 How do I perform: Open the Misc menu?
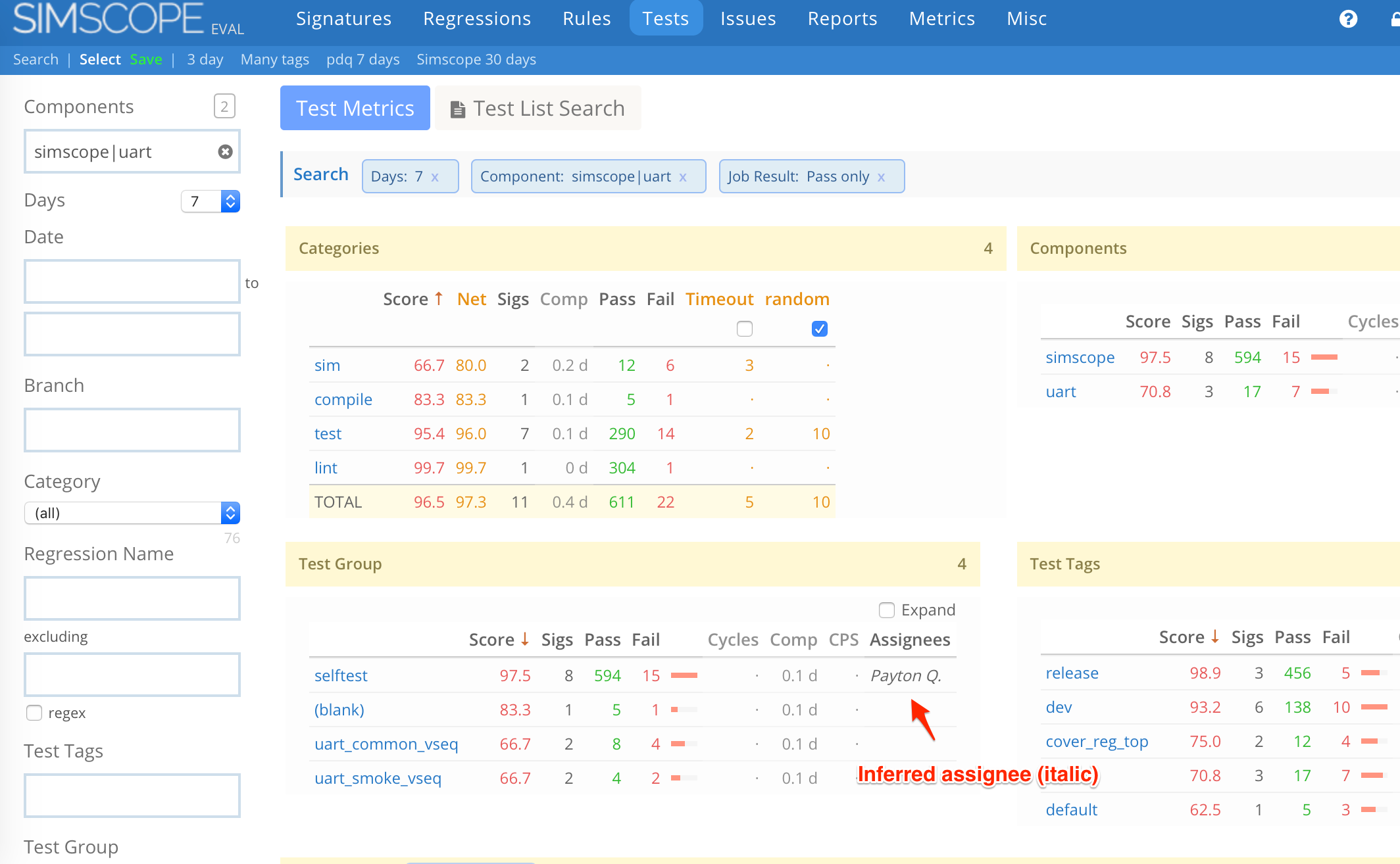(x=1027, y=18)
